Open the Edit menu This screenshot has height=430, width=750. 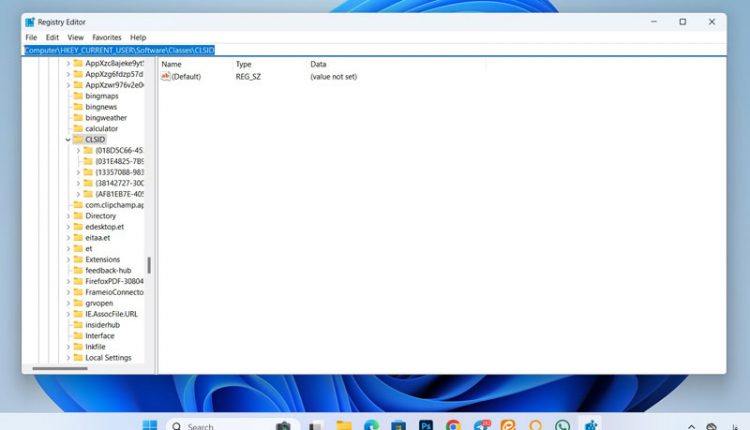[52, 37]
